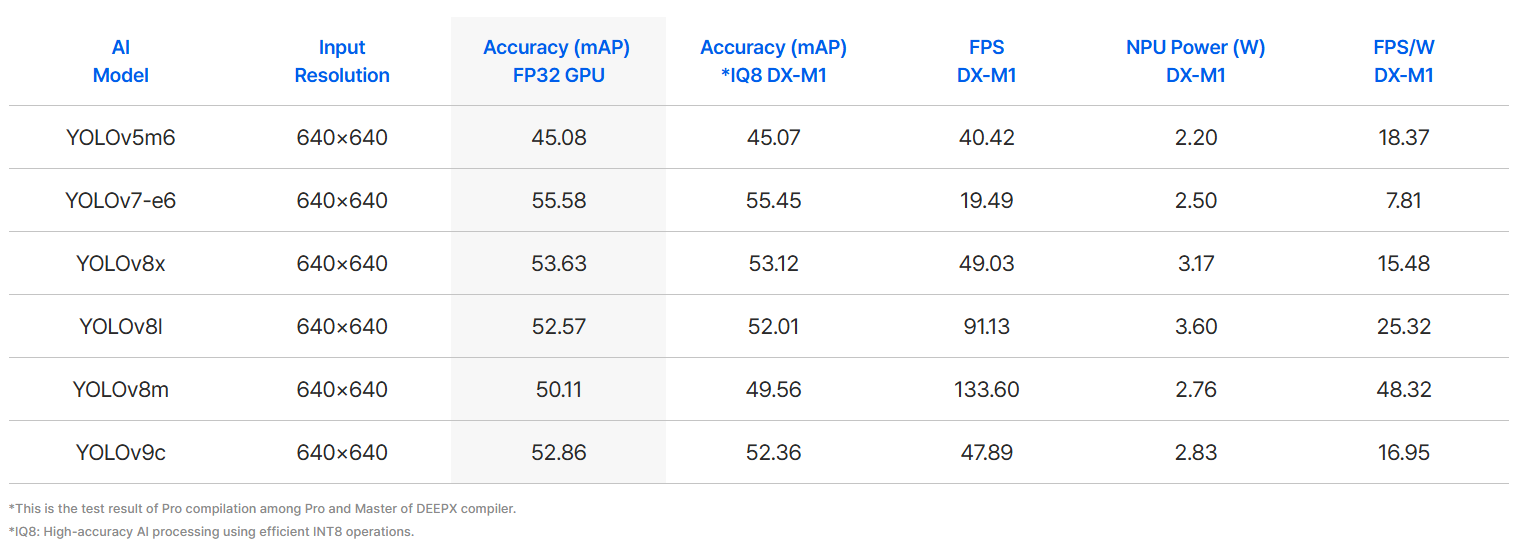This screenshot has height=553, width=1532.
Task: Click the Input Resolution column header
Action: click(x=342, y=61)
